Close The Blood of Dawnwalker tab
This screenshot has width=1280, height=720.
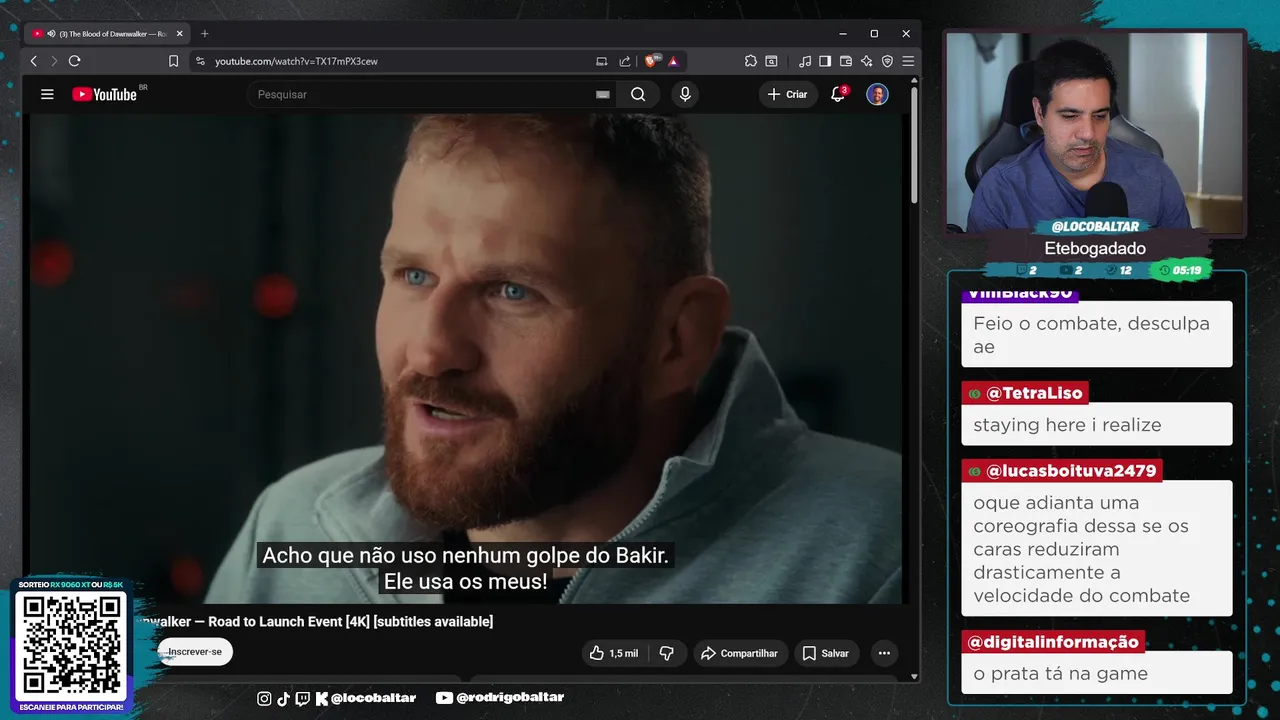180,34
